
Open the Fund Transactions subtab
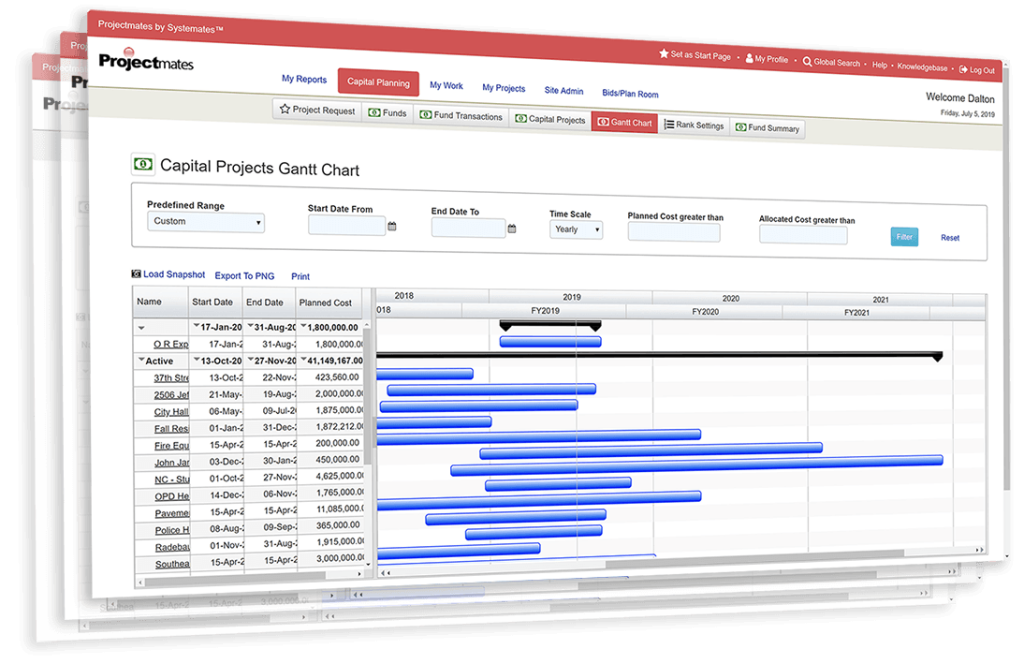point(461,116)
